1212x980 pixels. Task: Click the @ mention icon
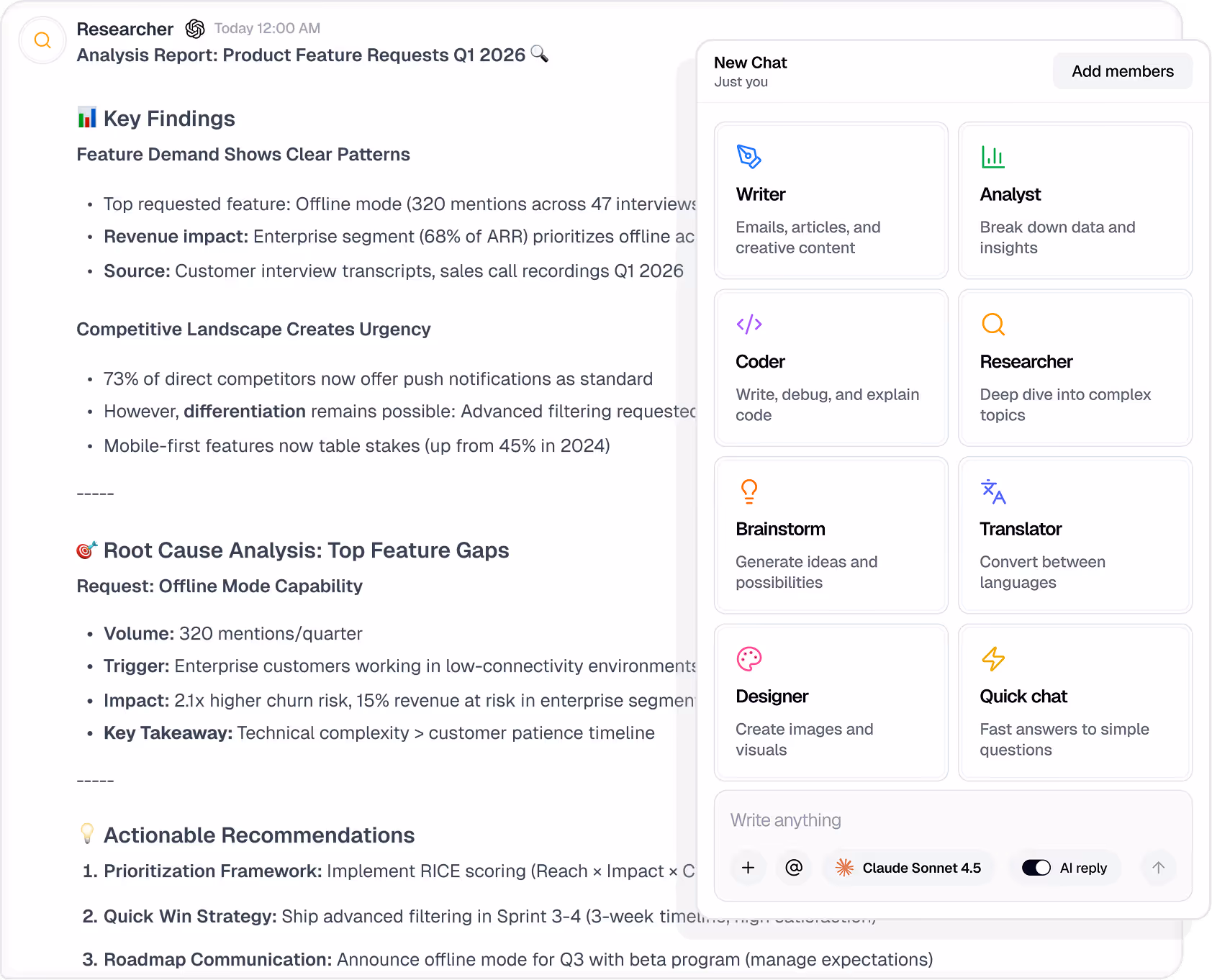tap(794, 868)
